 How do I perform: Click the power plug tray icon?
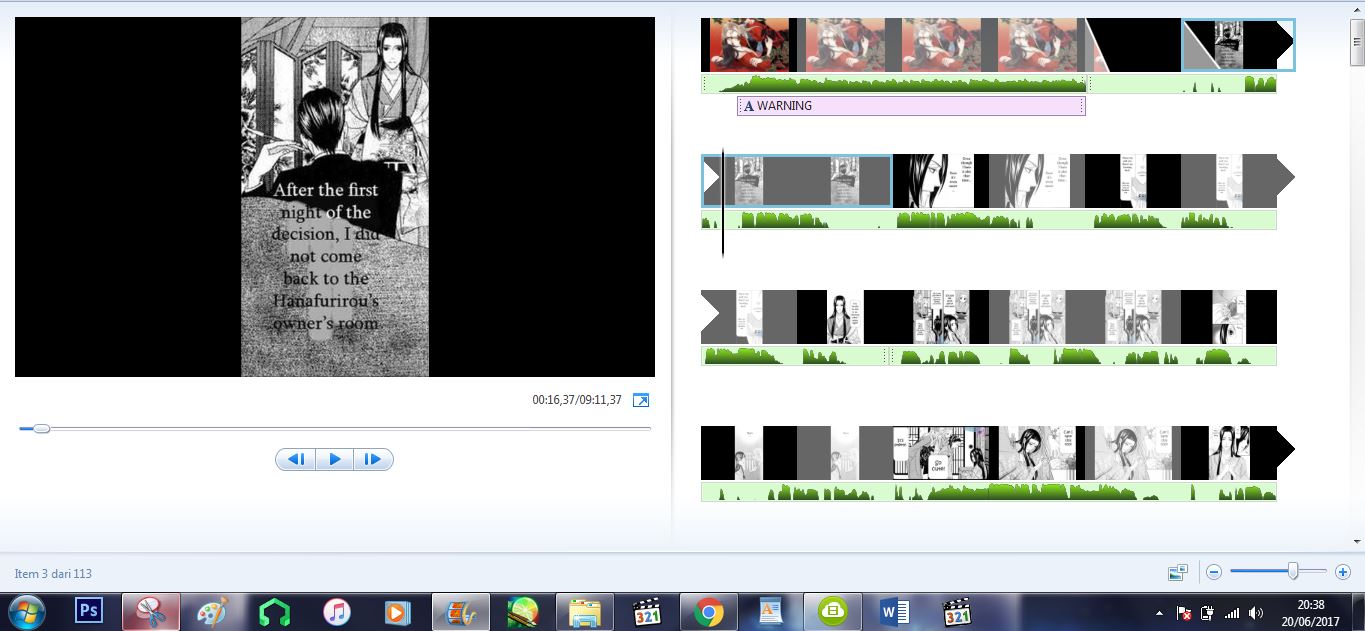pyautogui.click(x=1207, y=612)
